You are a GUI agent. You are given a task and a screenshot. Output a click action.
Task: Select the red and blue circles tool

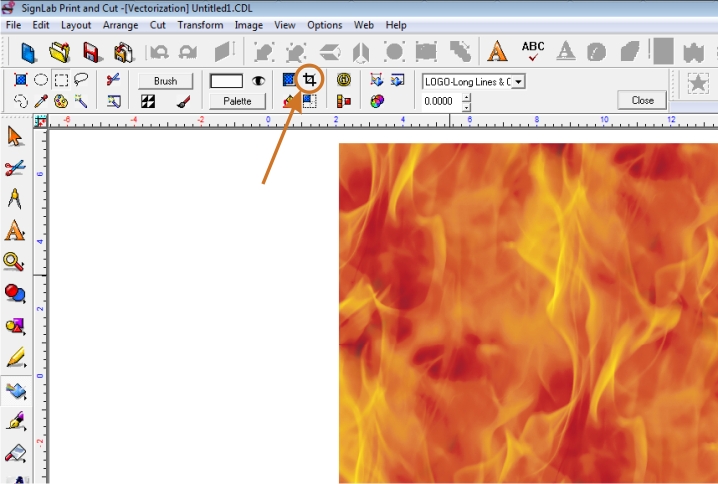click(x=15, y=294)
